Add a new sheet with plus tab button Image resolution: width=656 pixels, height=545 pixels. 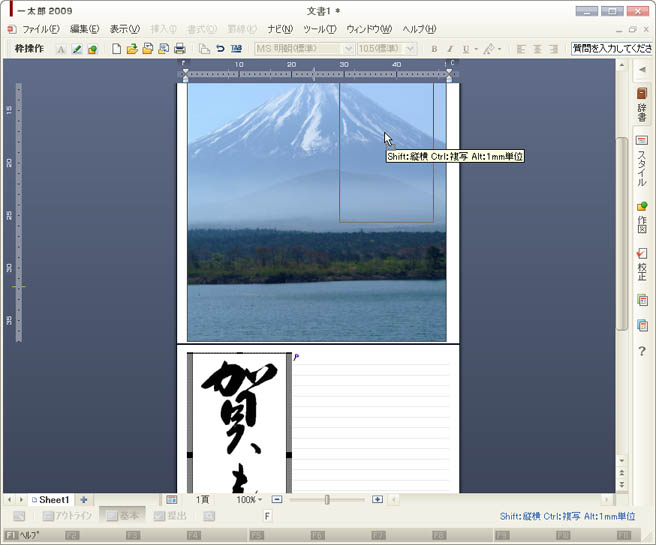(x=84, y=499)
